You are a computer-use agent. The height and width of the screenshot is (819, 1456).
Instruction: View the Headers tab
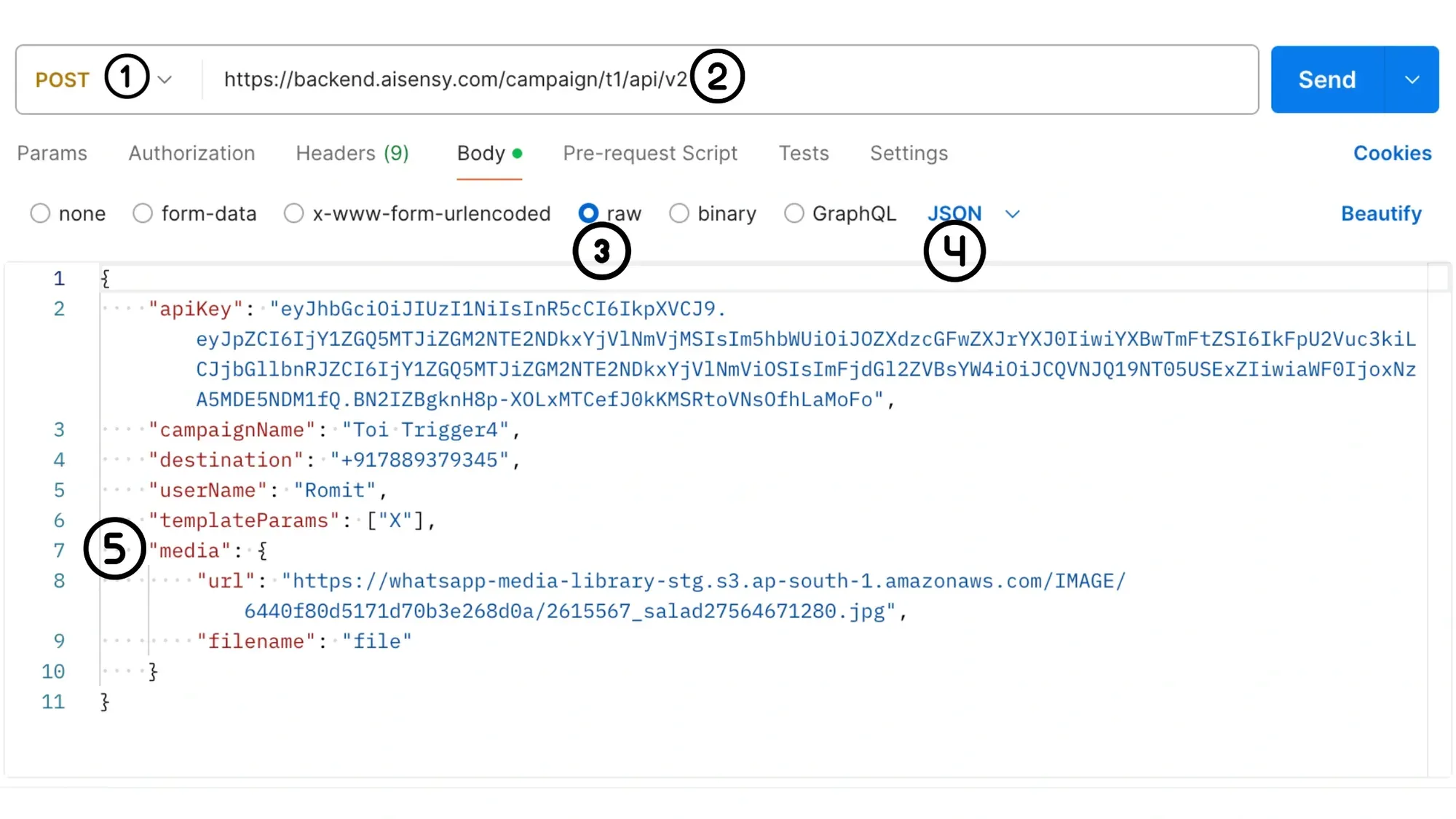pyautogui.click(x=352, y=153)
